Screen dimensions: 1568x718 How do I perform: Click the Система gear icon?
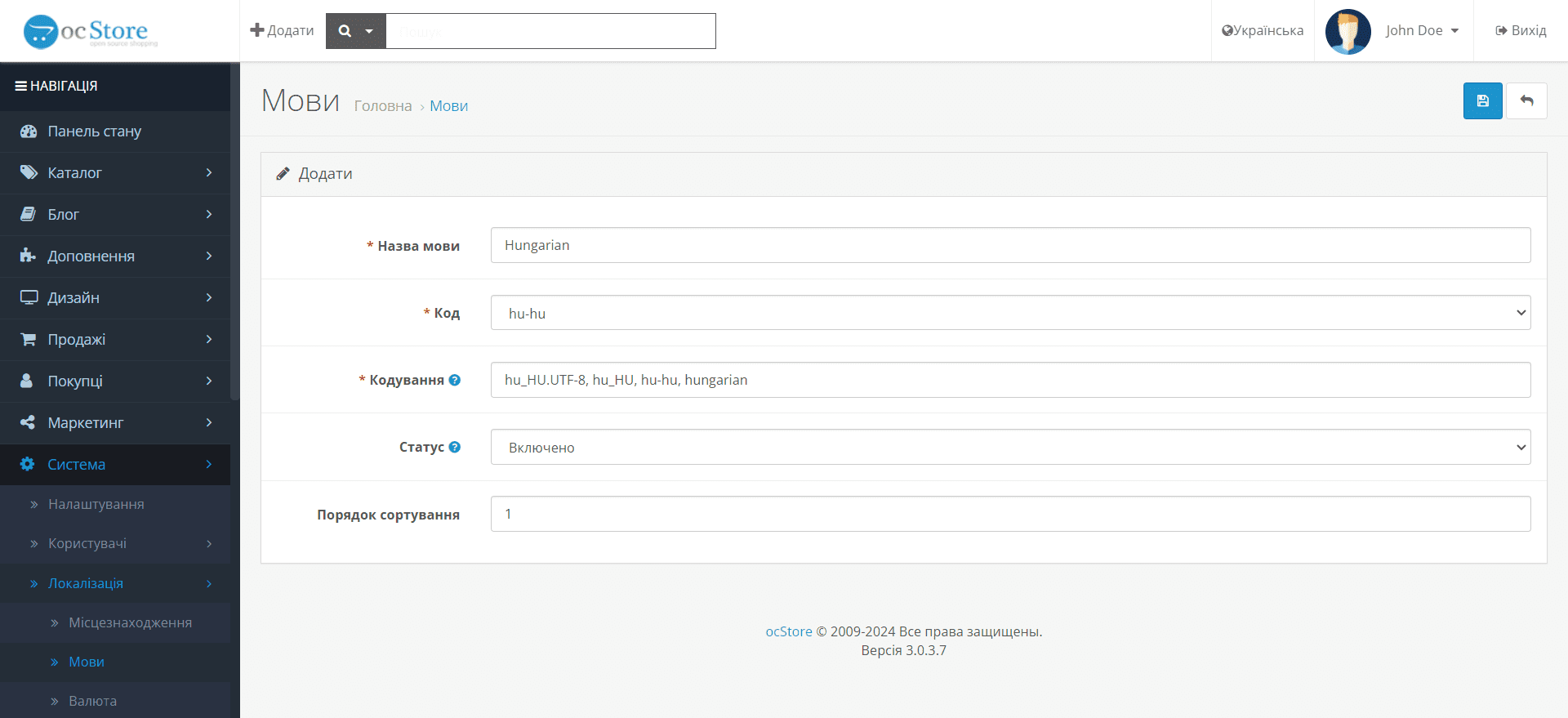point(28,464)
